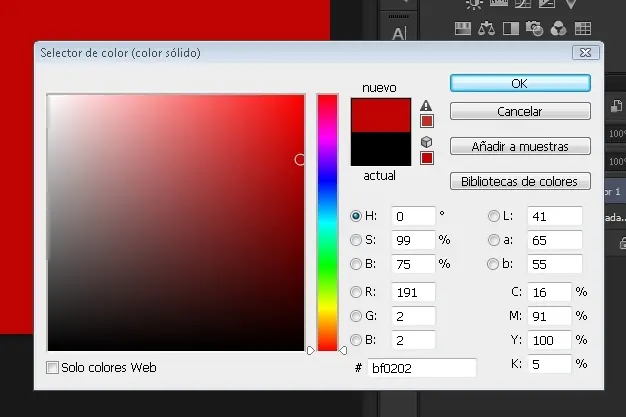Viewport: 626px width, 417px height.
Task: Select the Lab 'a' radio button
Action: tap(493, 240)
